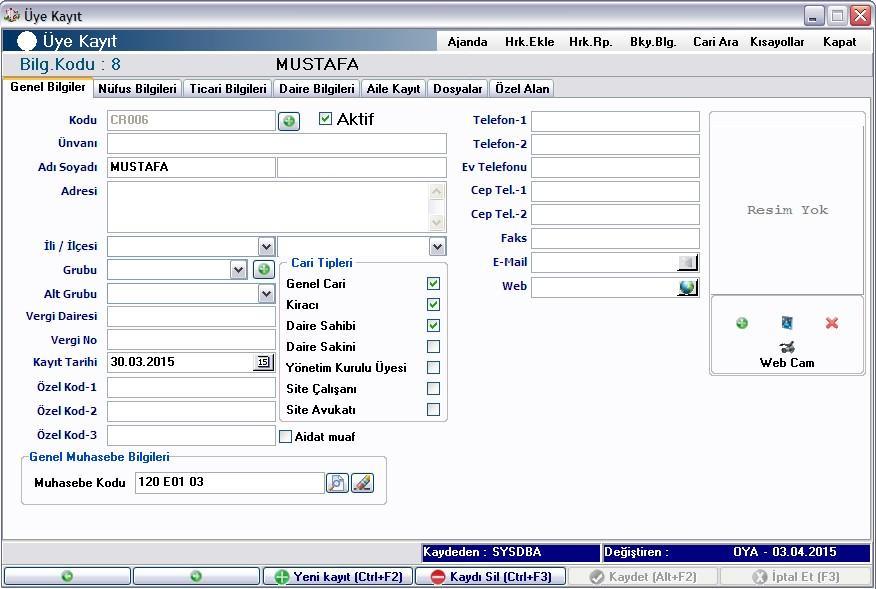Open Kısayollar from the top menu
876x589 pixels.
(777, 42)
